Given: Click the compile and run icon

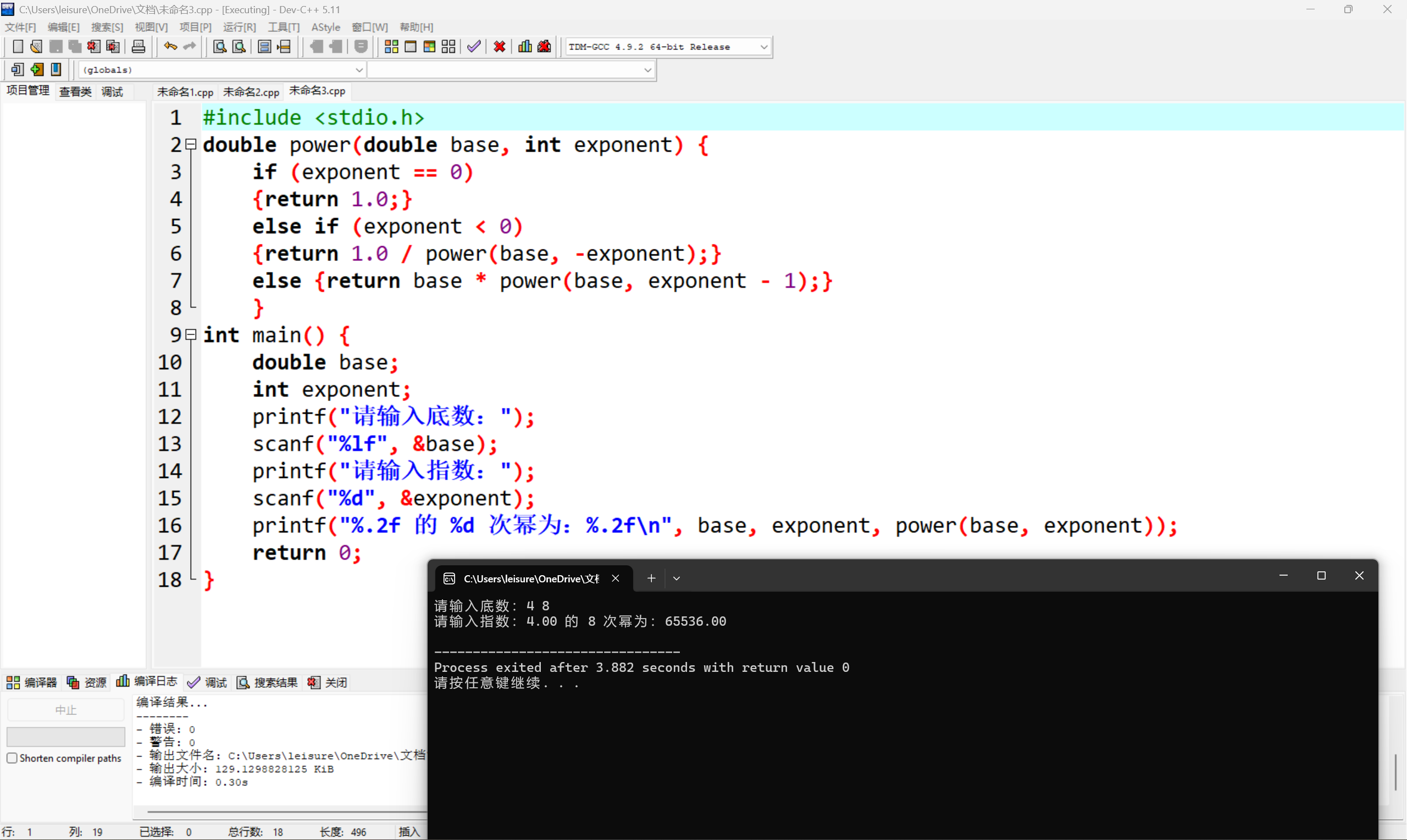Looking at the screenshot, I should 430,46.
